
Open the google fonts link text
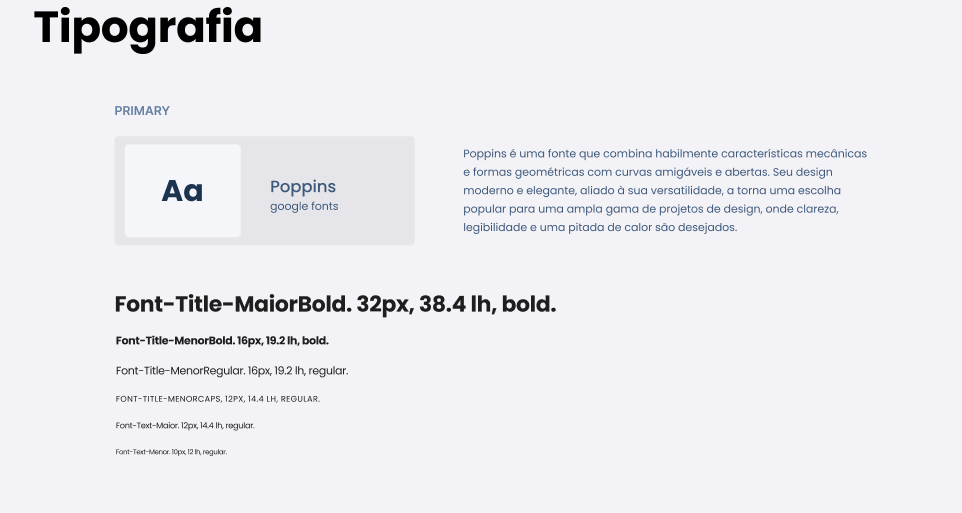click(304, 207)
